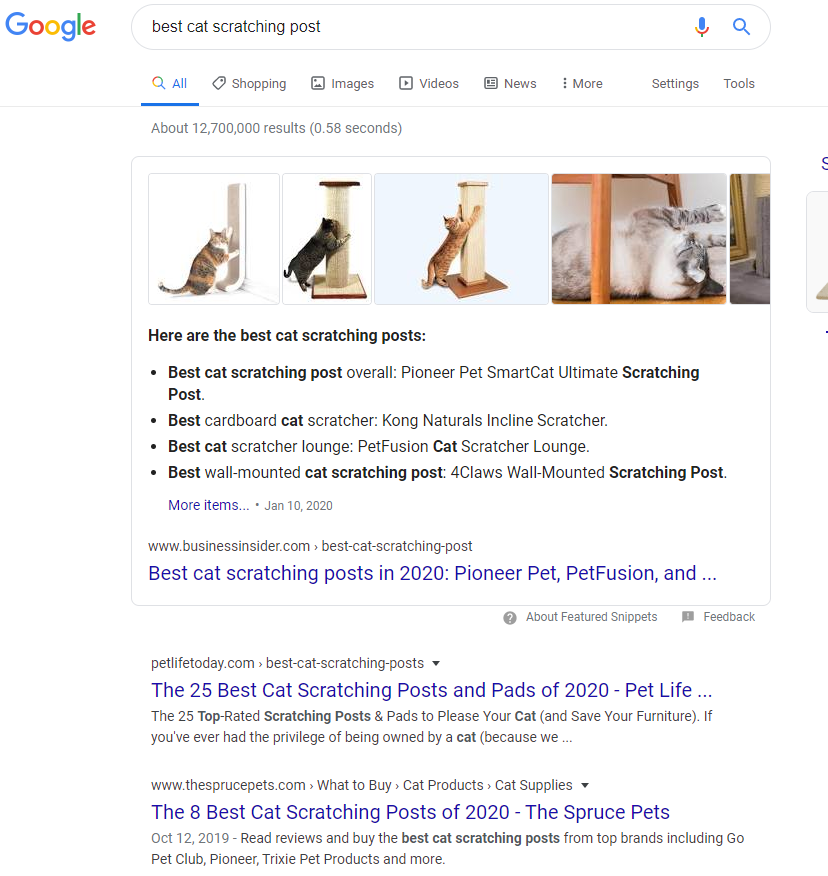This screenshot has width=828, height=876.
Task: Click the Videos play icon
Action: [x=406, y=83]
